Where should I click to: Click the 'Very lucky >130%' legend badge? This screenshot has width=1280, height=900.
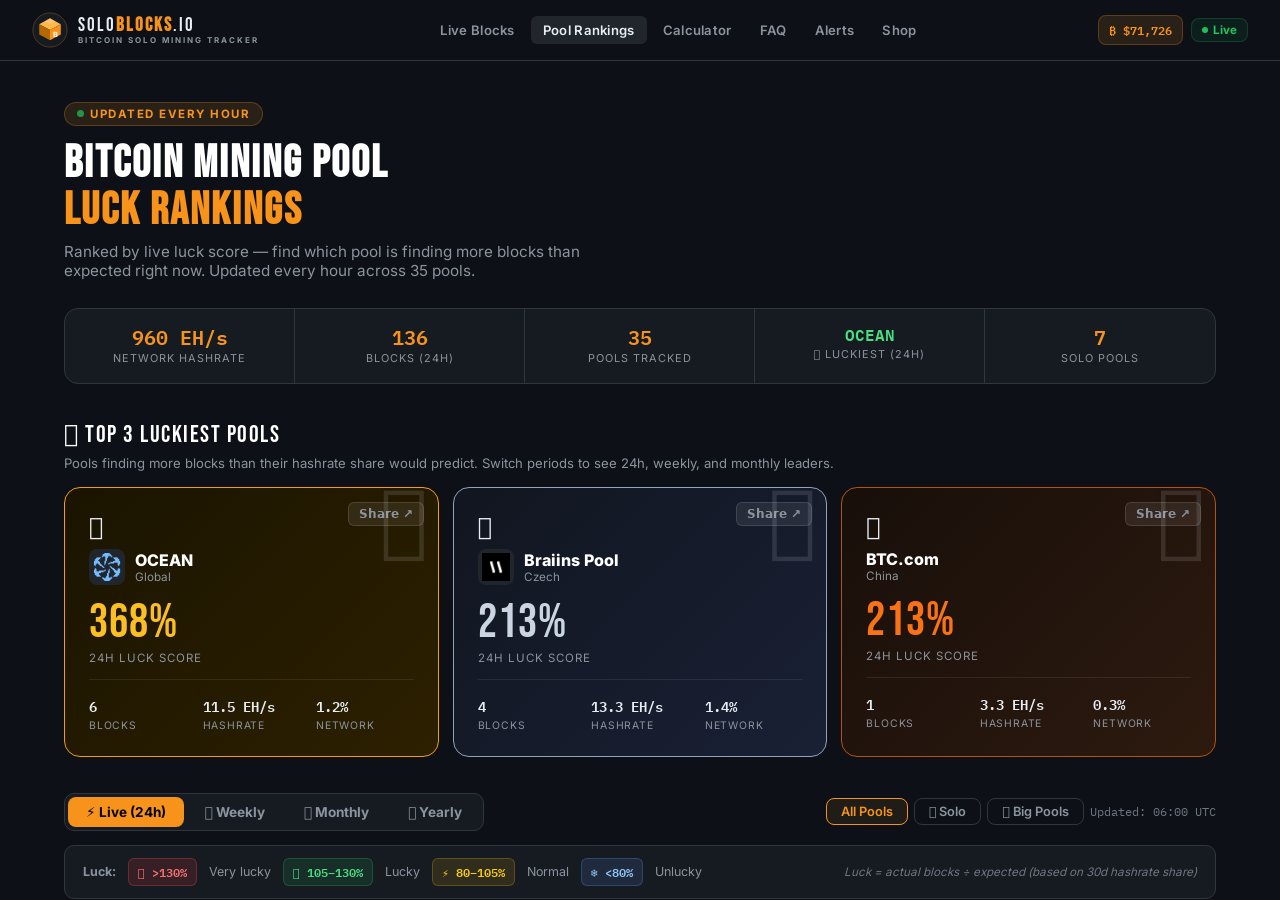coord(162,872)
